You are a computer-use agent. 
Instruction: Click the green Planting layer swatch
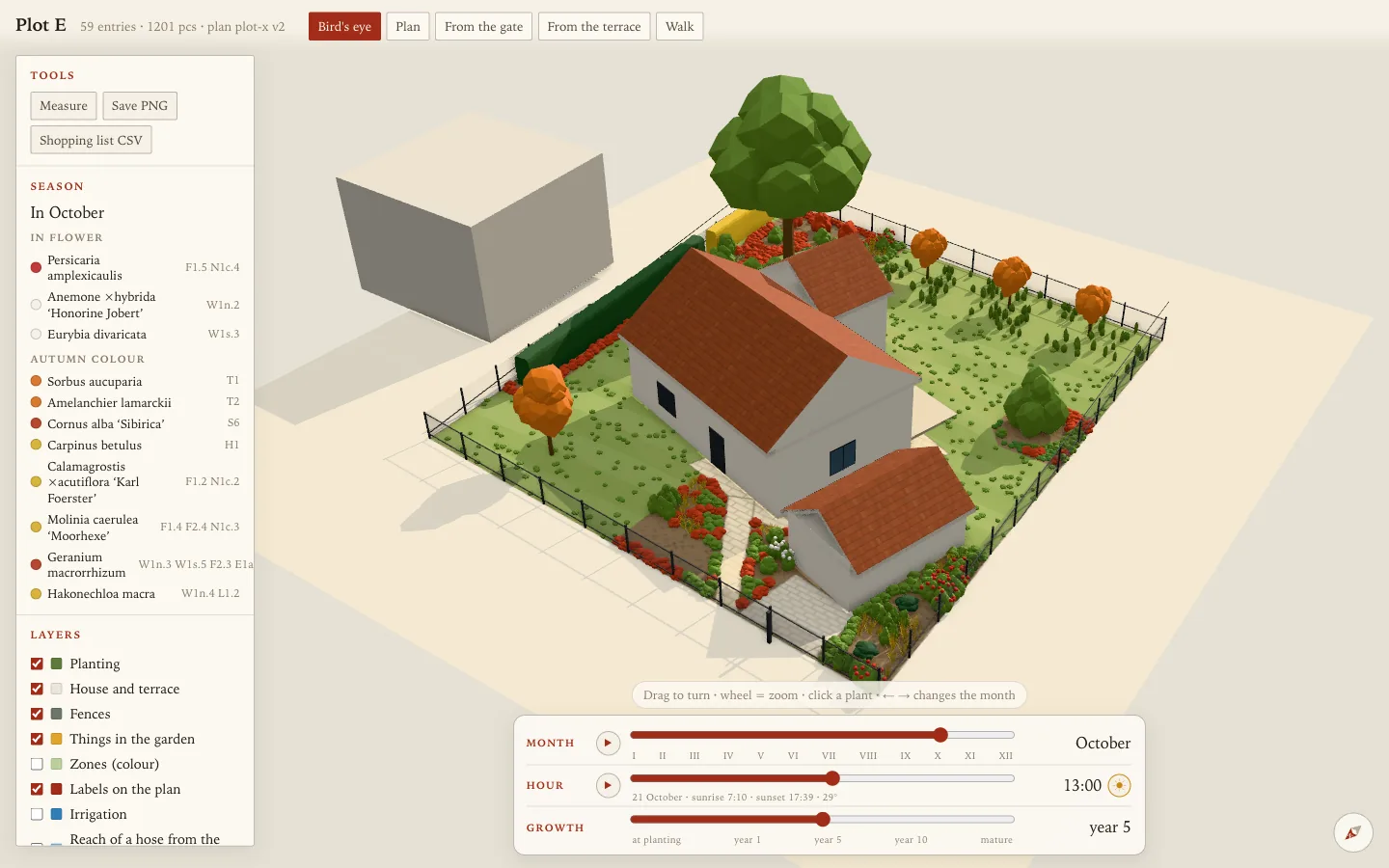pos(56,664)
